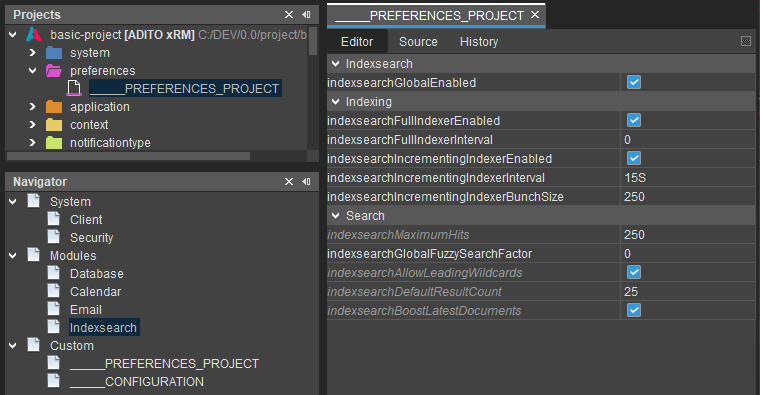Close the PREFERENCES_PROJECT editor tab
760x395 pixels.
point(535,15)
